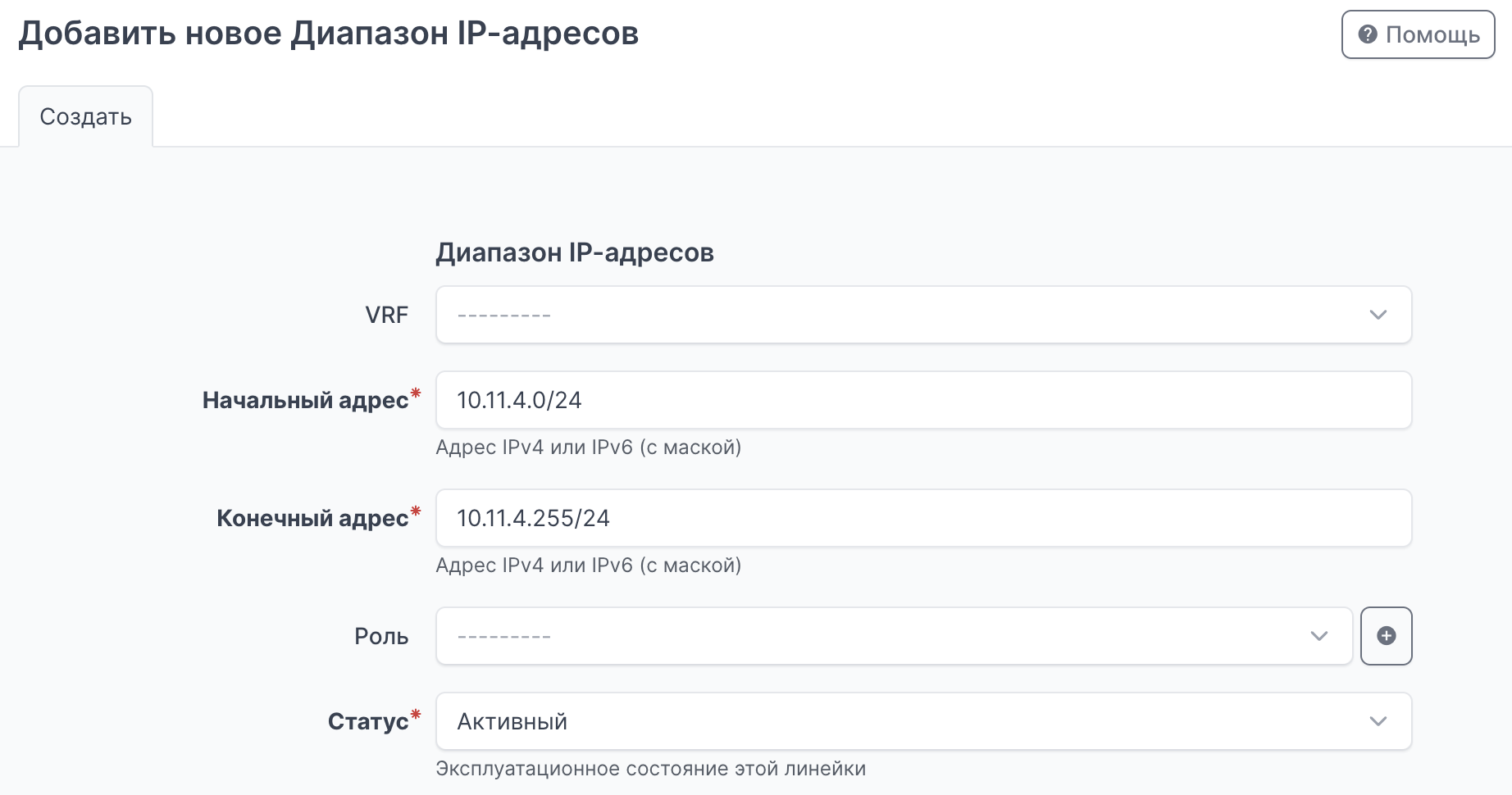Click the help text under Статус

[650, 769]
